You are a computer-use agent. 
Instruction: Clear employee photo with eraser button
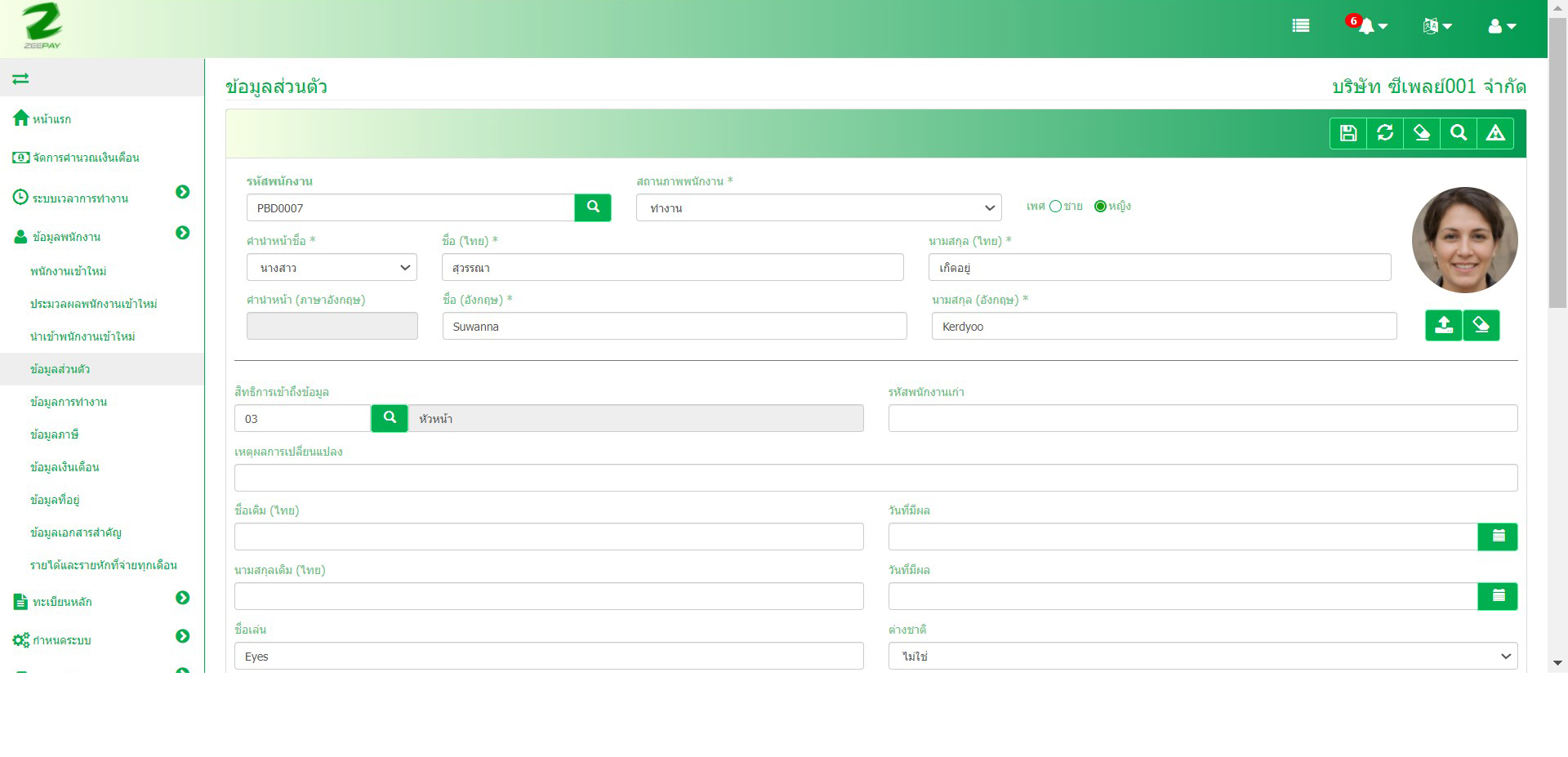pyautogui.click(x=1481, y=325)
